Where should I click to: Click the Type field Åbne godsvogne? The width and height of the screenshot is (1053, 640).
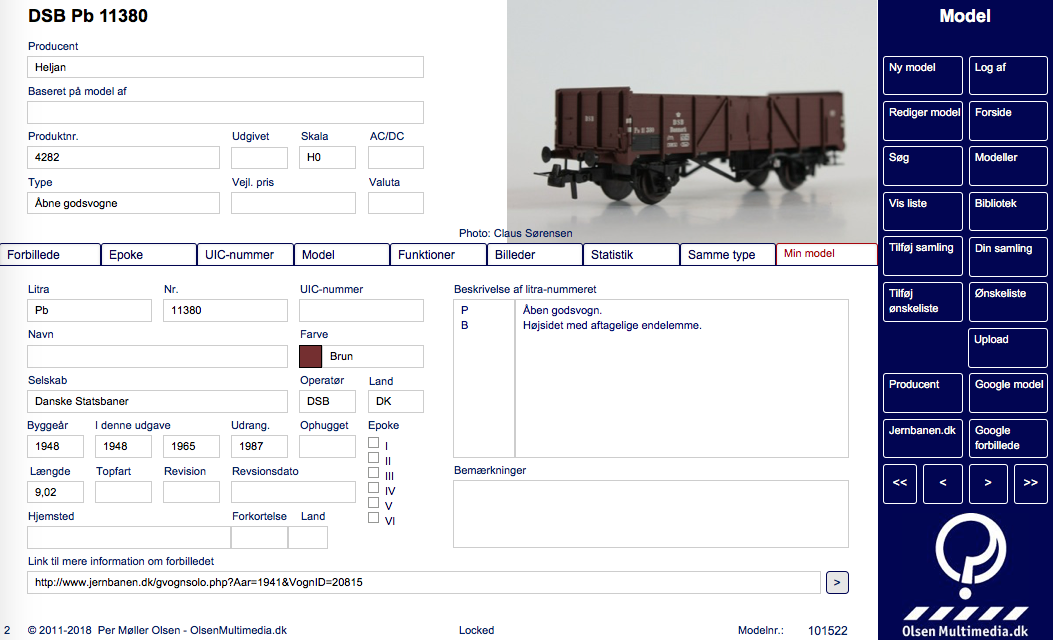(124, 203)
